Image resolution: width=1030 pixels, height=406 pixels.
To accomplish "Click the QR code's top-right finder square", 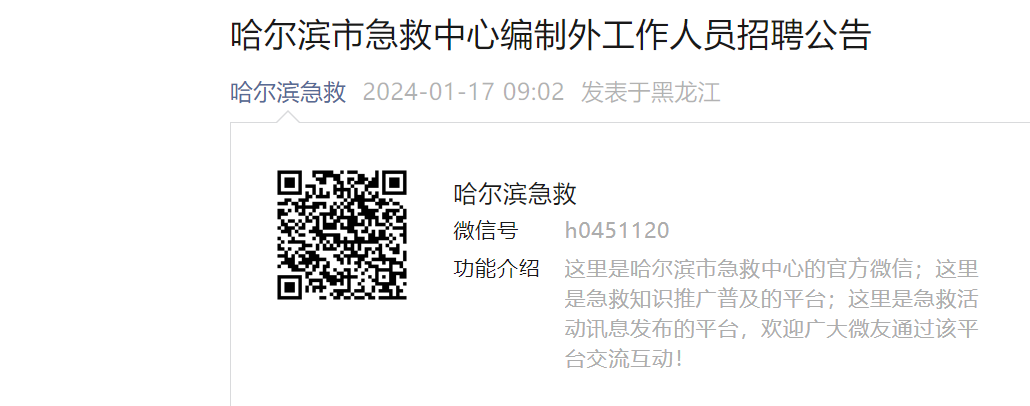I will point(394,184).
